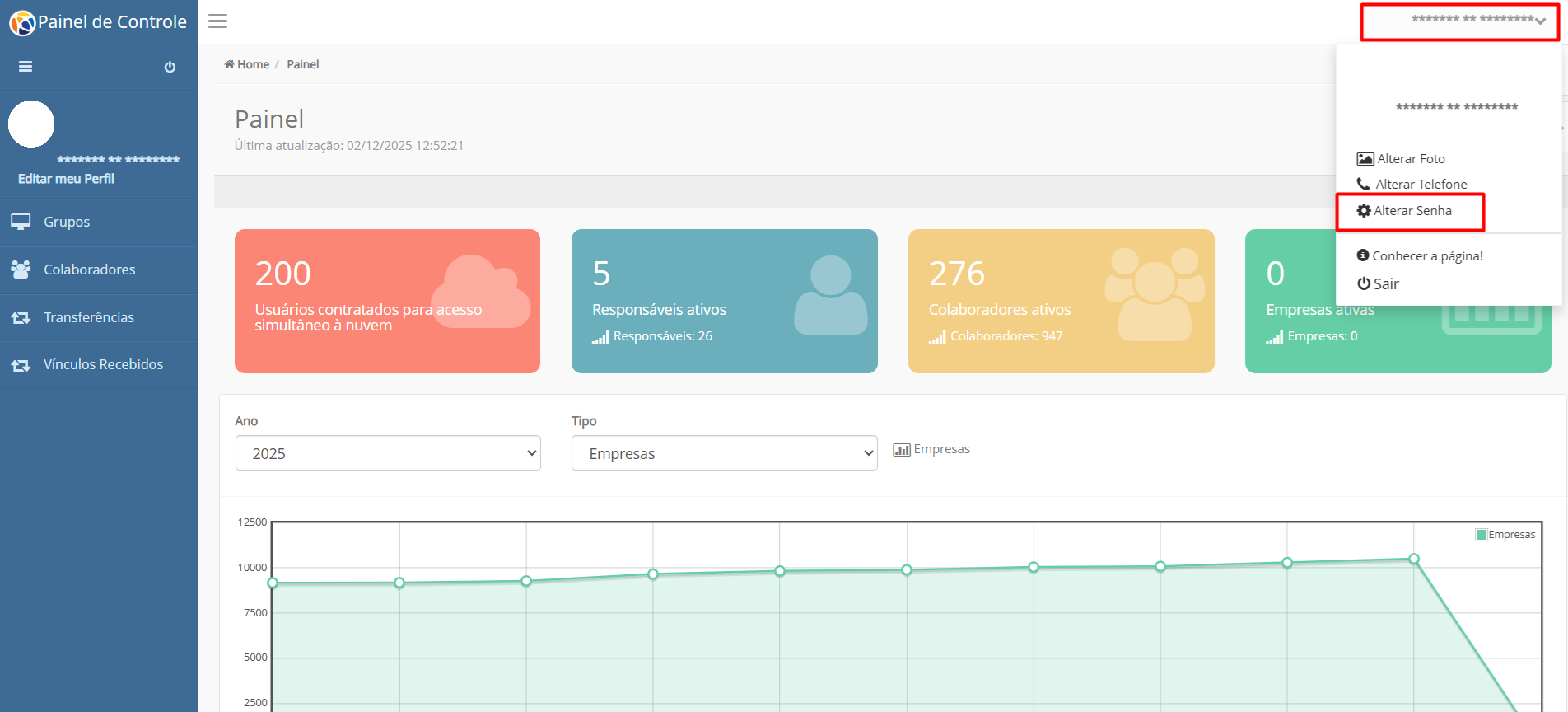Select Alterar Foto from user menu
Image resolution: width=1568 pixels, height=712 pixels.
[x=1401, y=159]
